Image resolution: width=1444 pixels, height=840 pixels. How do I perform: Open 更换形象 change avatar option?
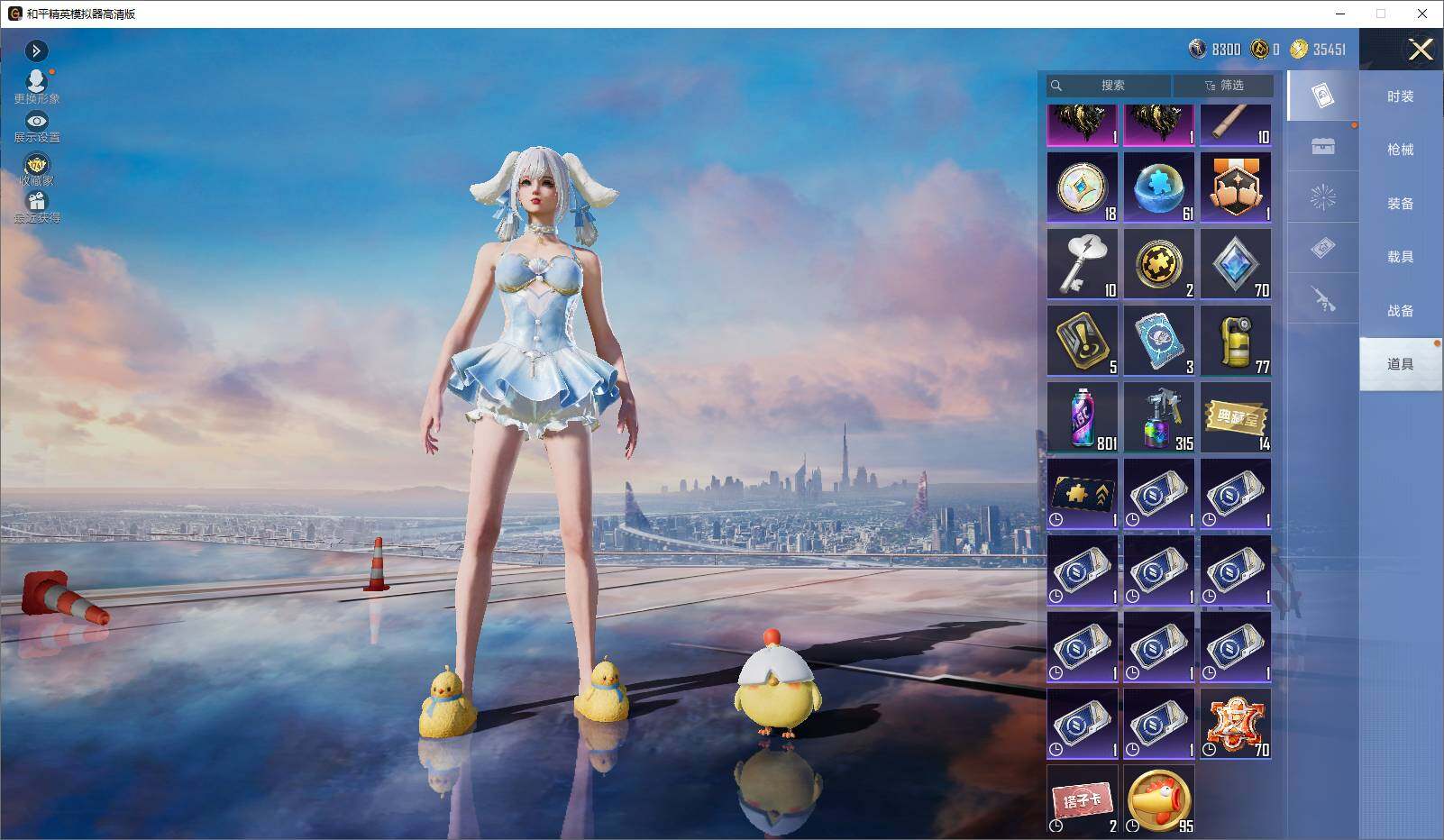click(37, 87)
